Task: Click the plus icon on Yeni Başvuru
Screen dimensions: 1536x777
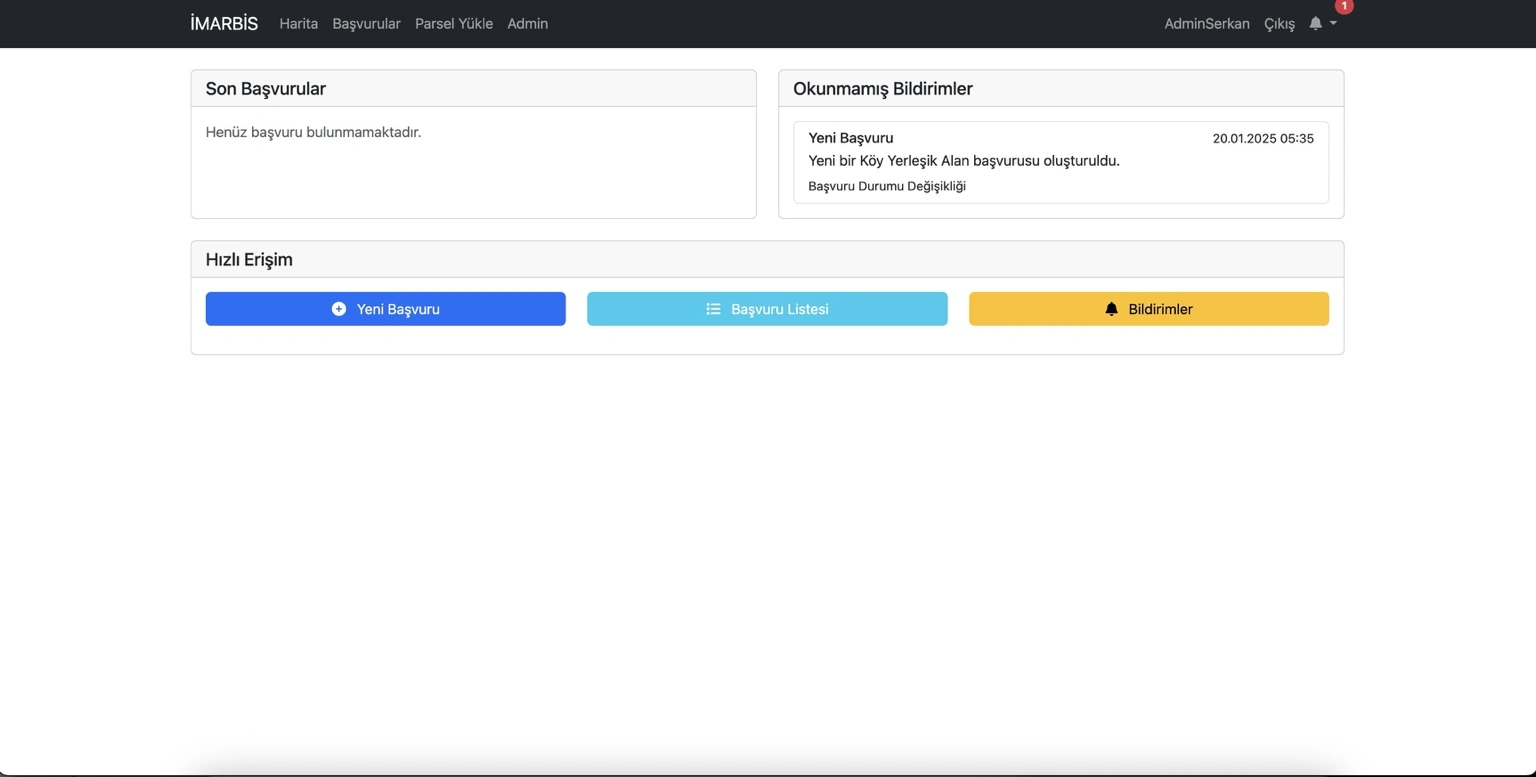Action: (339, 309)
